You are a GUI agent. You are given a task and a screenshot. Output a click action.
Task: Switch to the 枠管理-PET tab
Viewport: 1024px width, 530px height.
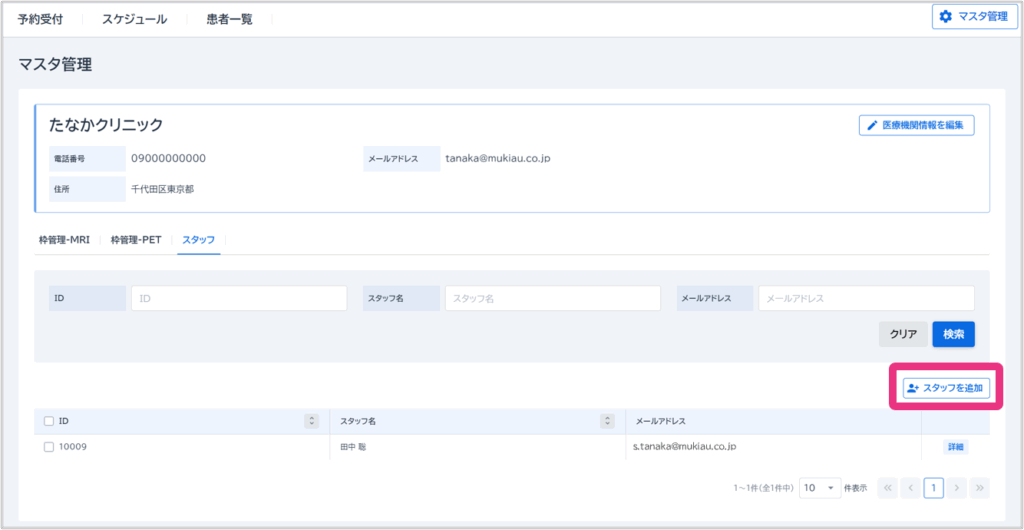[x=136, y=240]
